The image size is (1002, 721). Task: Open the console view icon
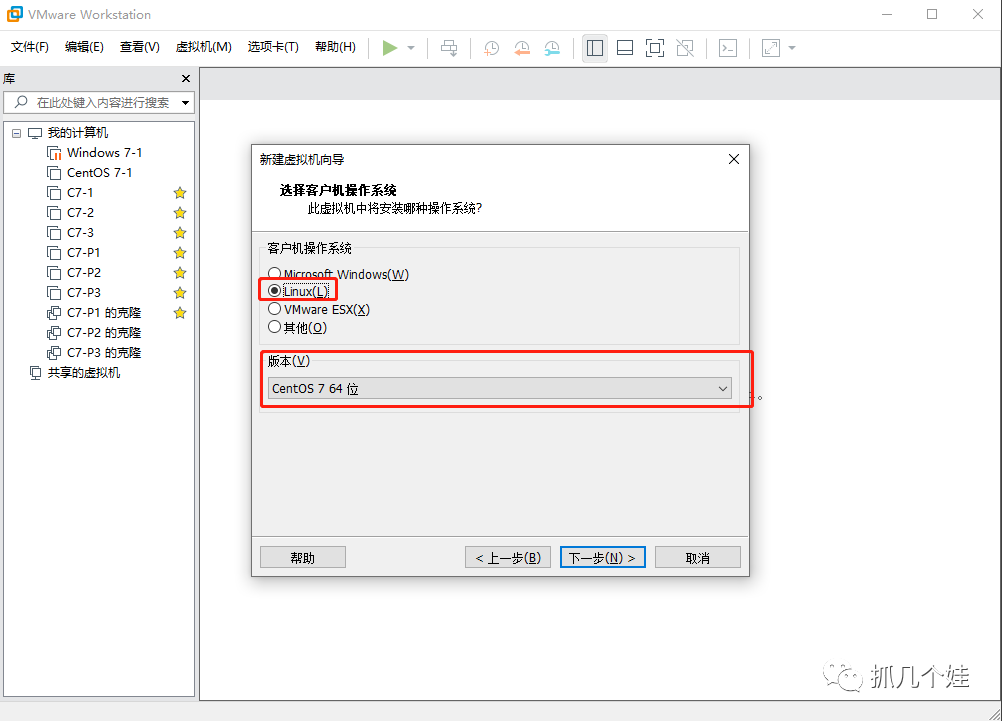pyautogui.click(x=728, y=48)
